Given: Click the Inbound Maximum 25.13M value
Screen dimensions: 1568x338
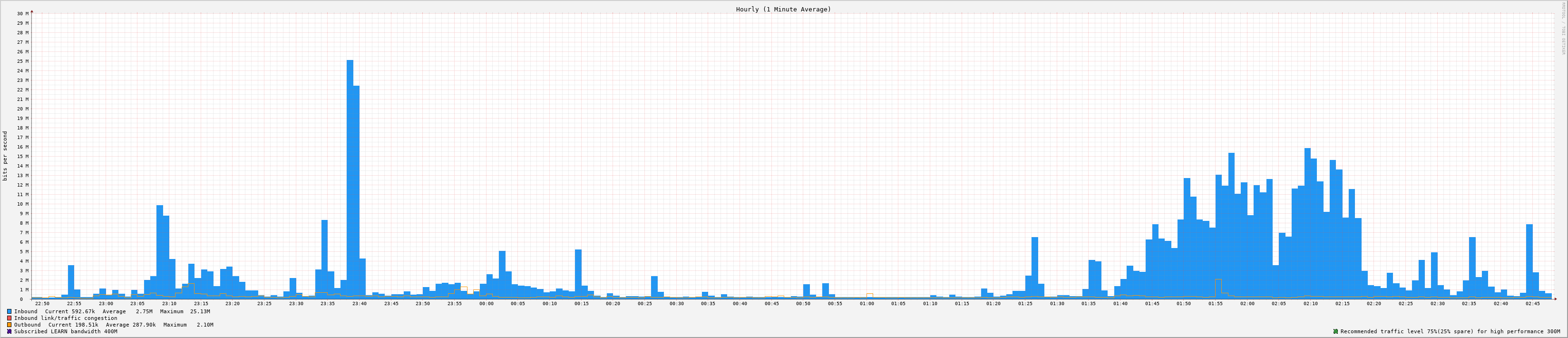Looking at the screenshot, I should coord(200,311).
